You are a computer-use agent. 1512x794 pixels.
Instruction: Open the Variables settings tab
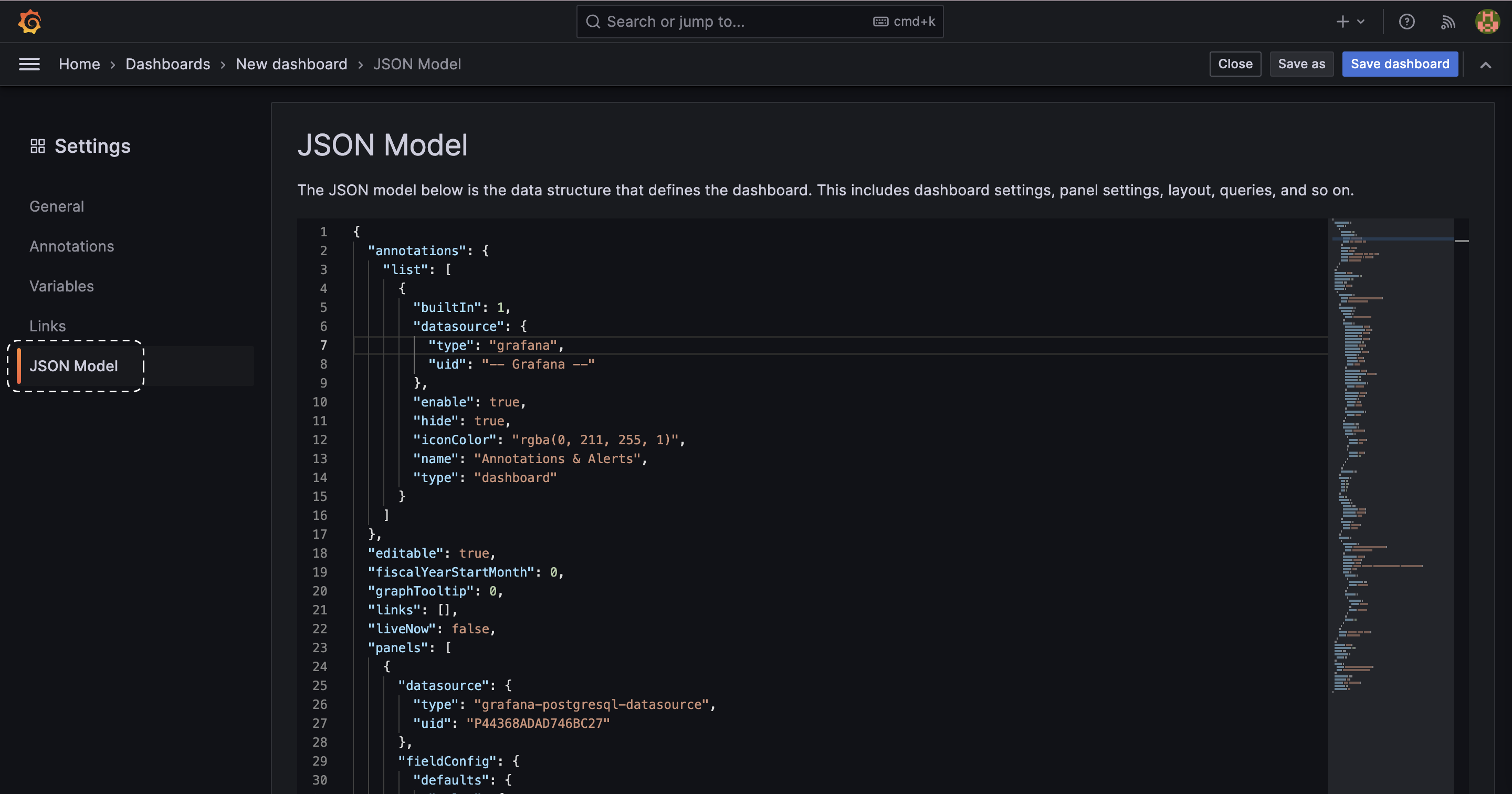coord(61,286)
